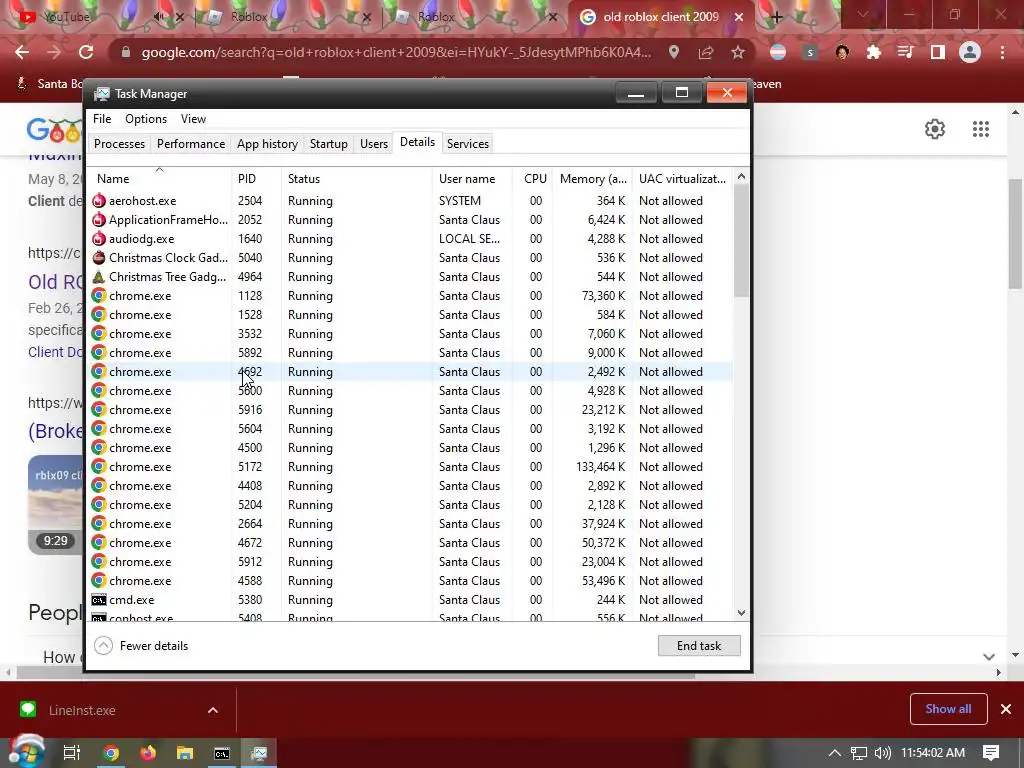Open Command Prompt from taskbar
The width and height of the screenshot is (1024, 768).
222,753
